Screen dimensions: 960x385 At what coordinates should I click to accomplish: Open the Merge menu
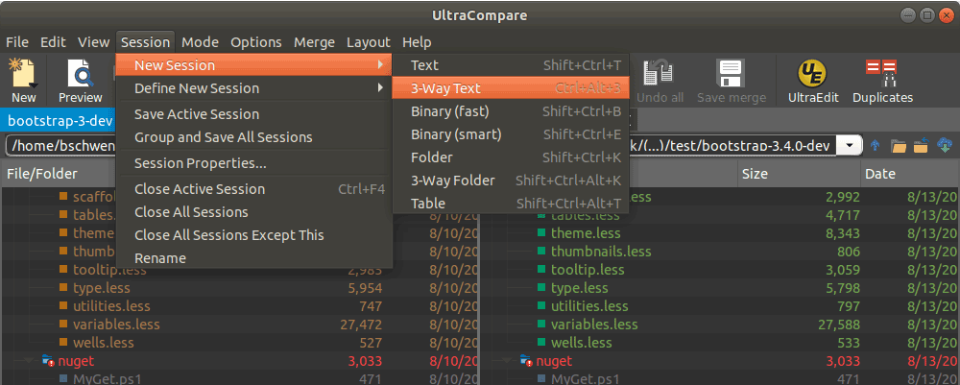(x=314, y=42)
